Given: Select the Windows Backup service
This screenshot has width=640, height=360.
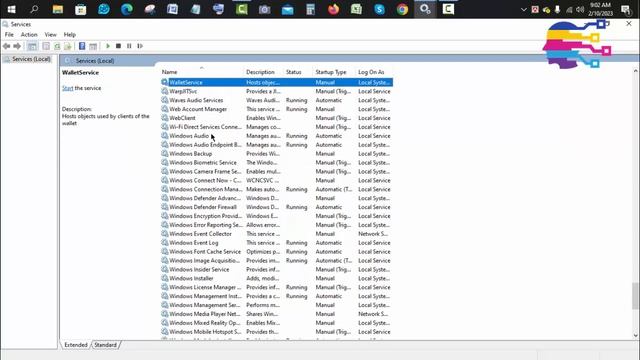Looking at the screenshot, I should (x=277, y=154).
